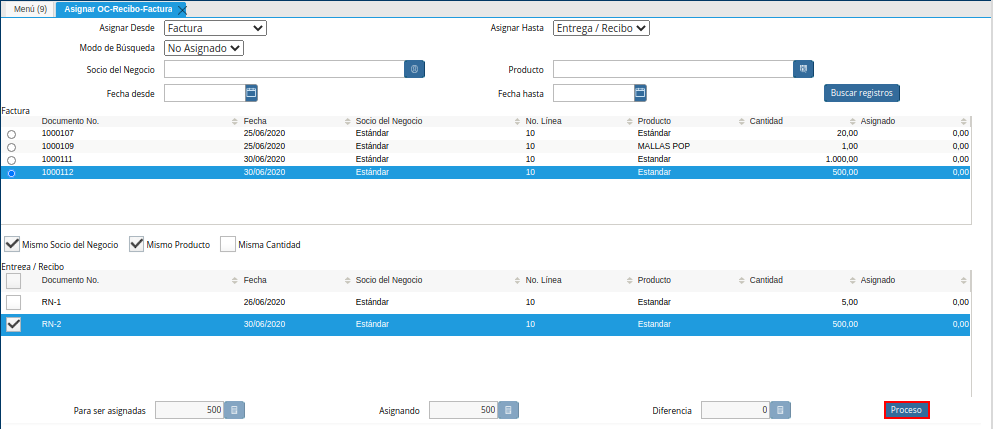Open Fecha desde calendar picker
Viewport: 993px width, 429px height.
(x=251, y=93)
